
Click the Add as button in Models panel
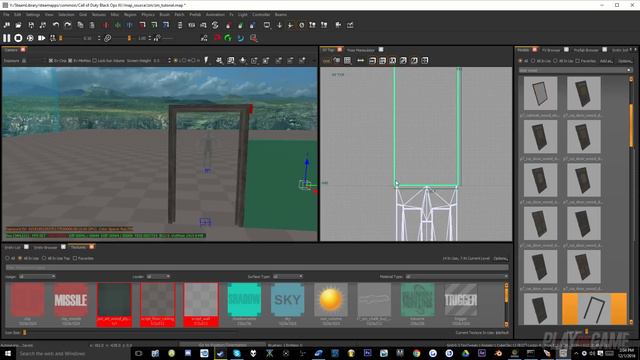click(606, 61)
